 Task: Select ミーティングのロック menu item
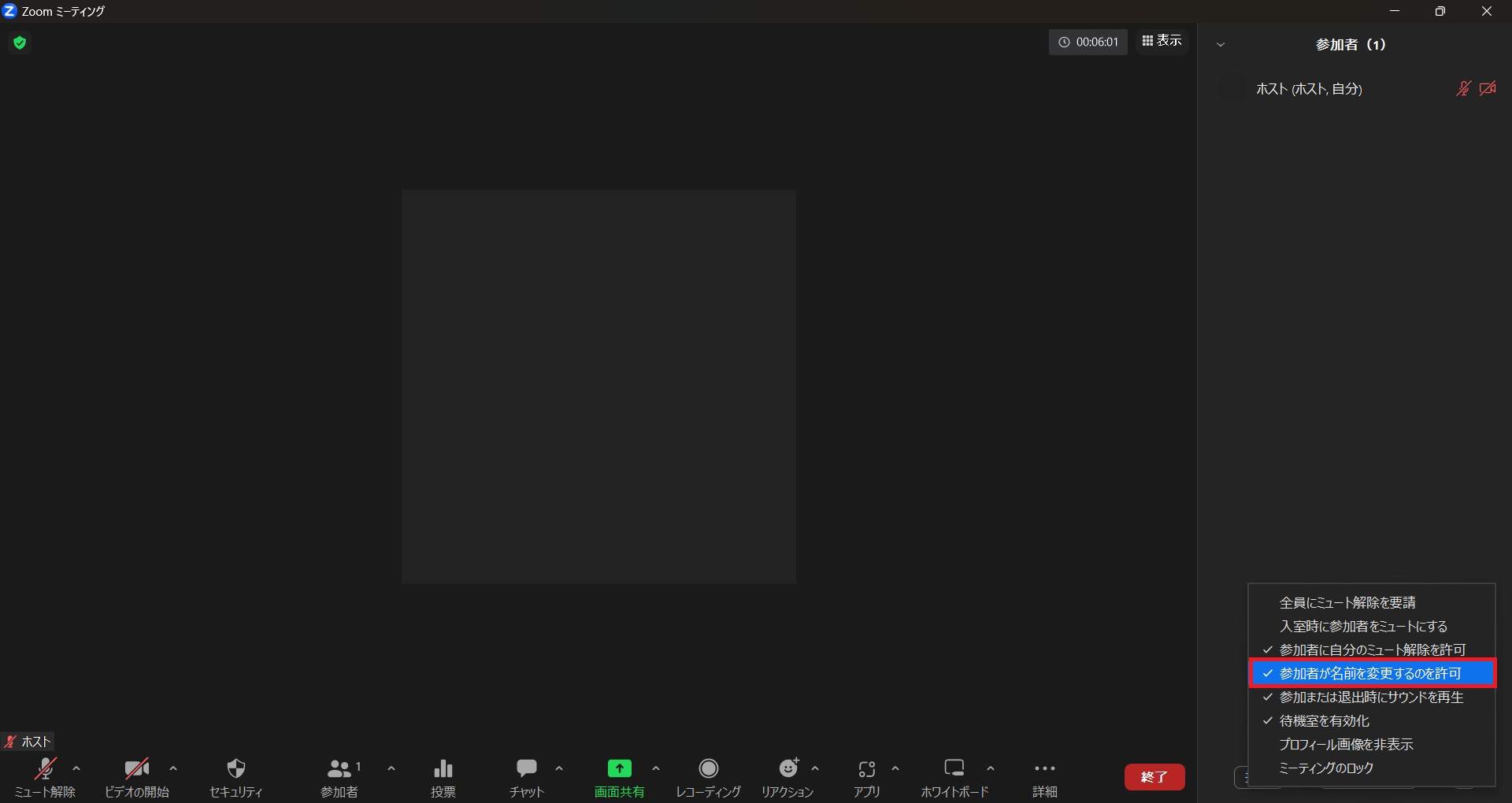(1326, 768)
